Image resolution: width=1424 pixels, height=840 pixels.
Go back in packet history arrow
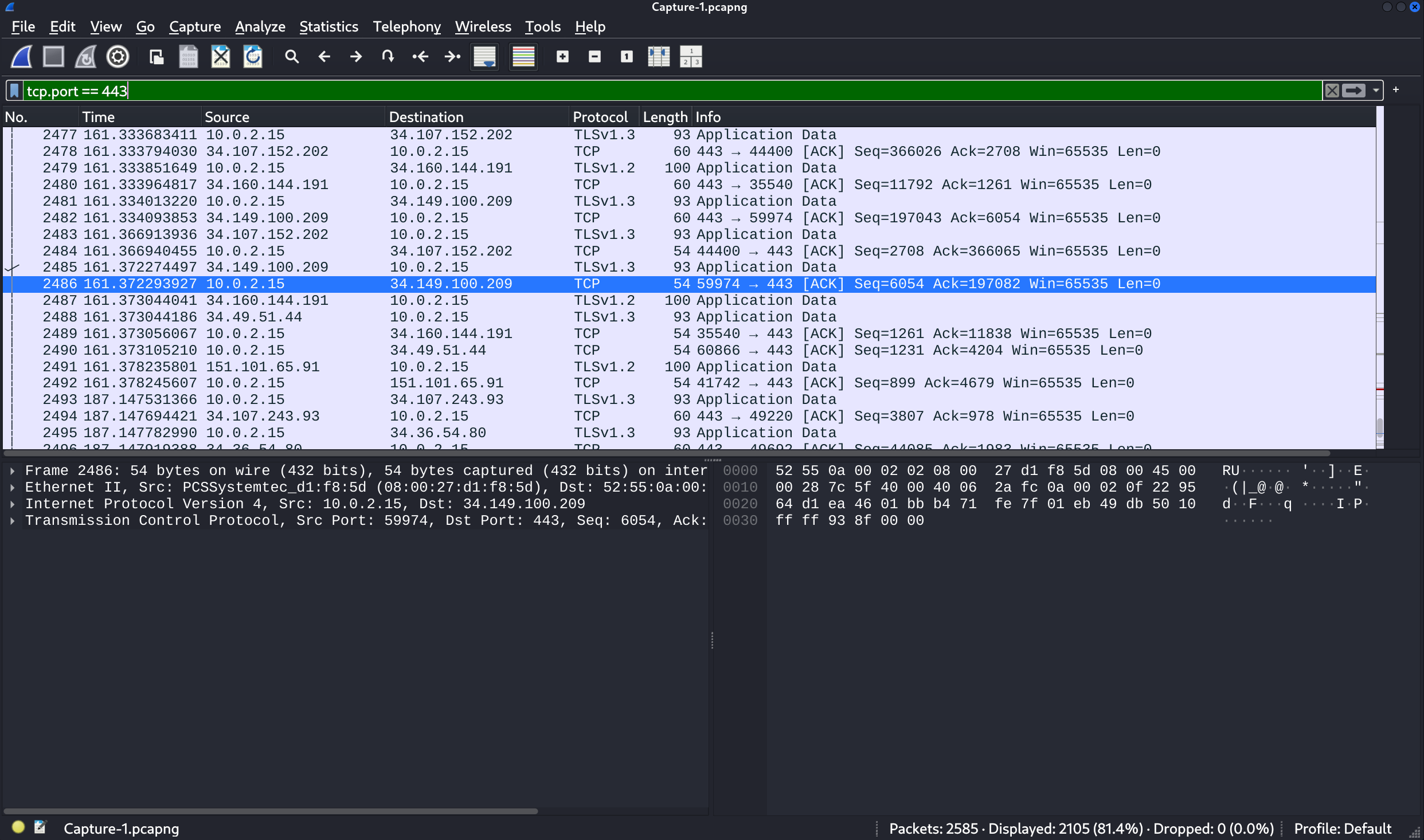click(x=324, y=57)
